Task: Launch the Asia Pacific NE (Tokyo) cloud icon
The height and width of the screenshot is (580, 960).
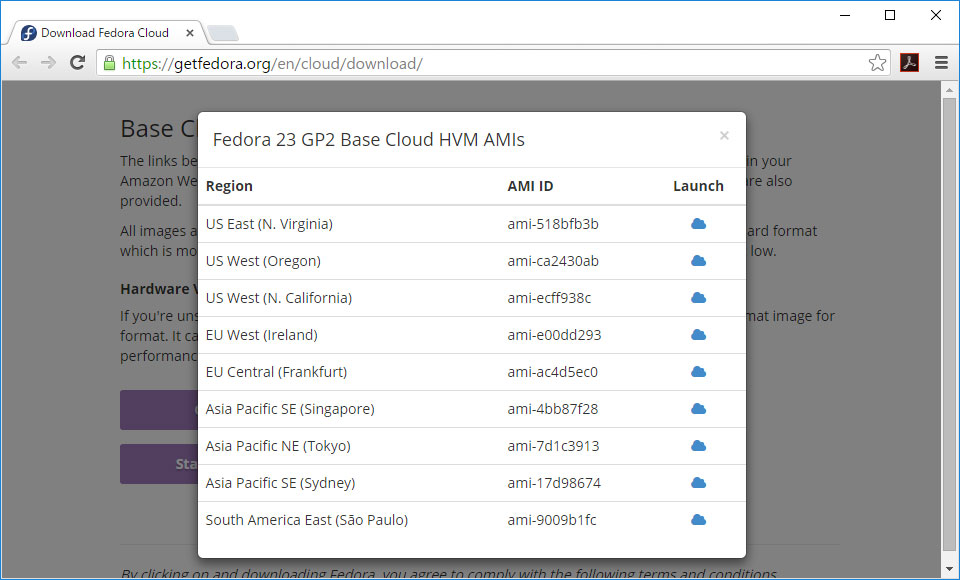Action: click(698, 446)
